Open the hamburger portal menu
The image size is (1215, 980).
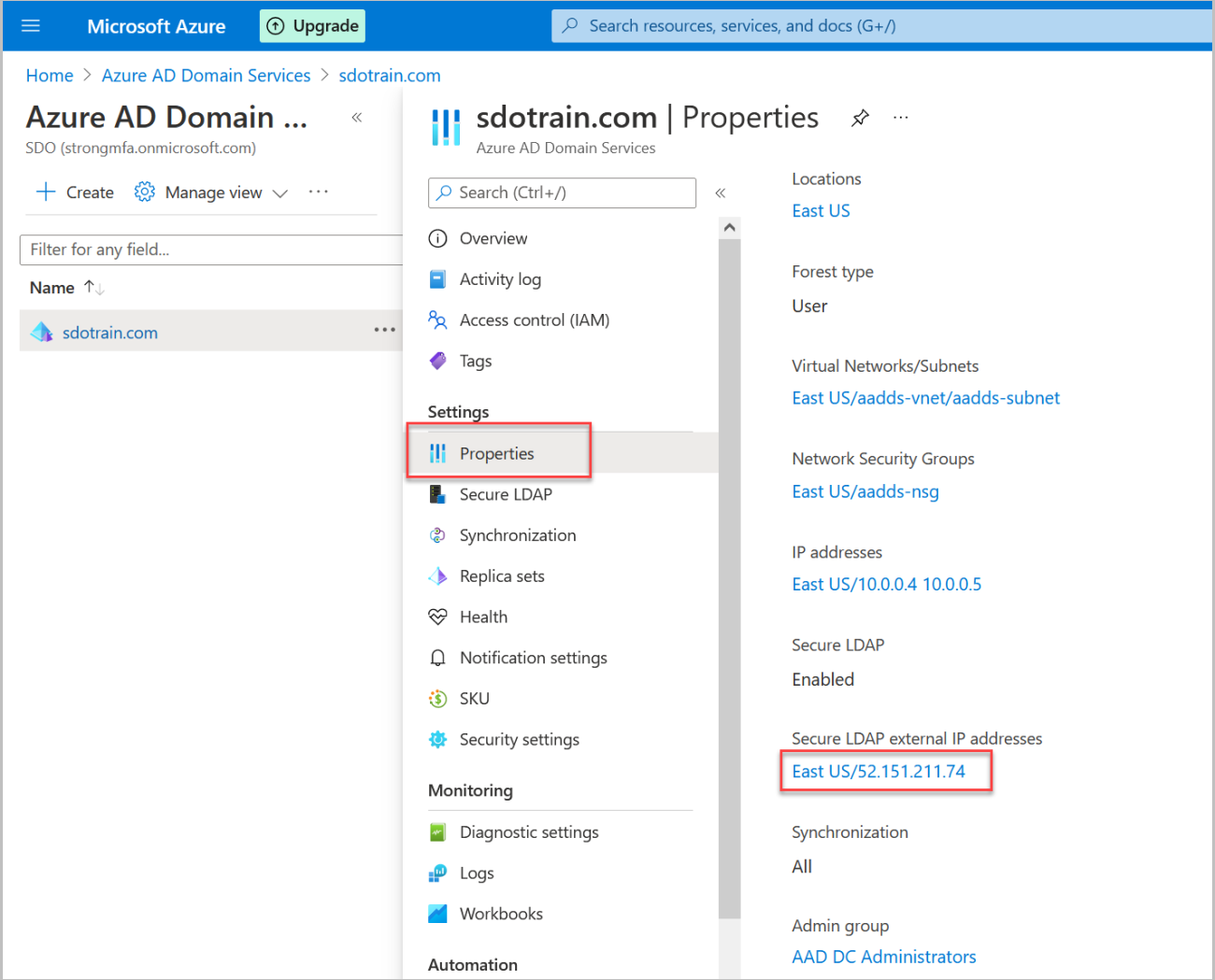[31, 25]
